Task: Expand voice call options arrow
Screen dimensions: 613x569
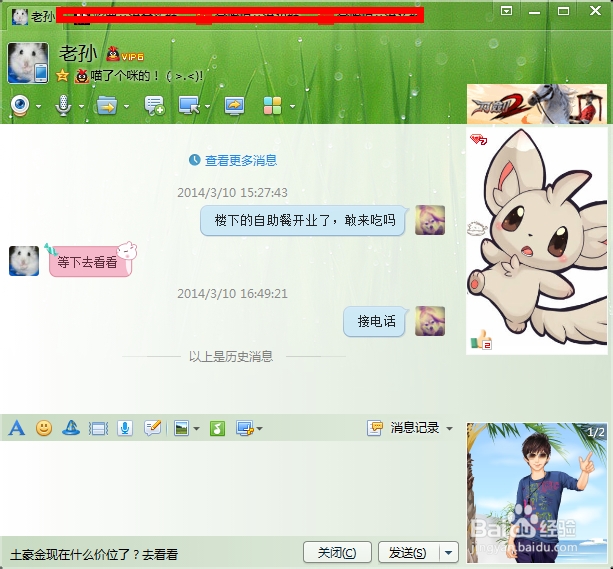Action: (81, 106)
